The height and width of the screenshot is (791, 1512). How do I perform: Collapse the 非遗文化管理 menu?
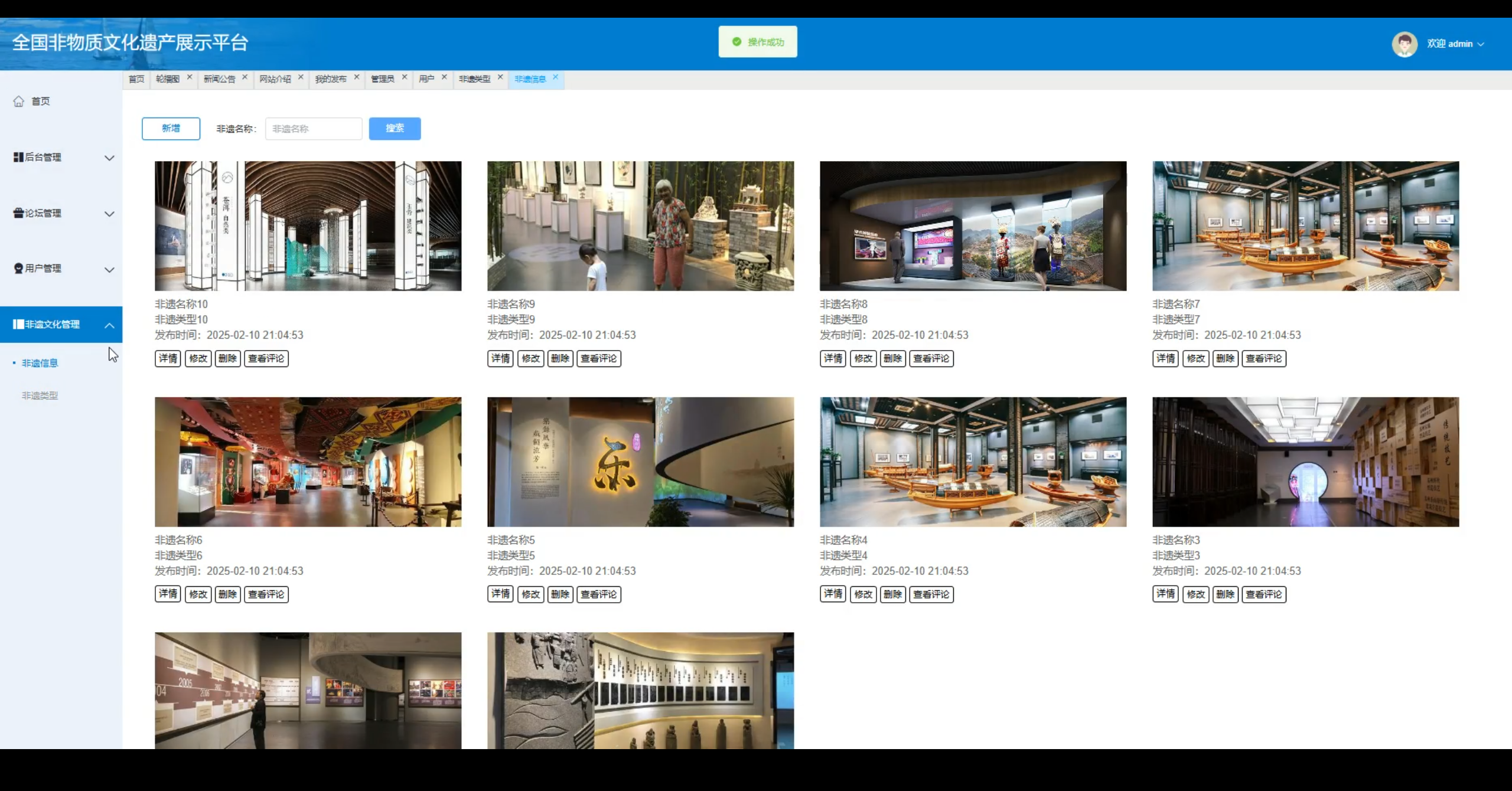click(x=109, y=325)
